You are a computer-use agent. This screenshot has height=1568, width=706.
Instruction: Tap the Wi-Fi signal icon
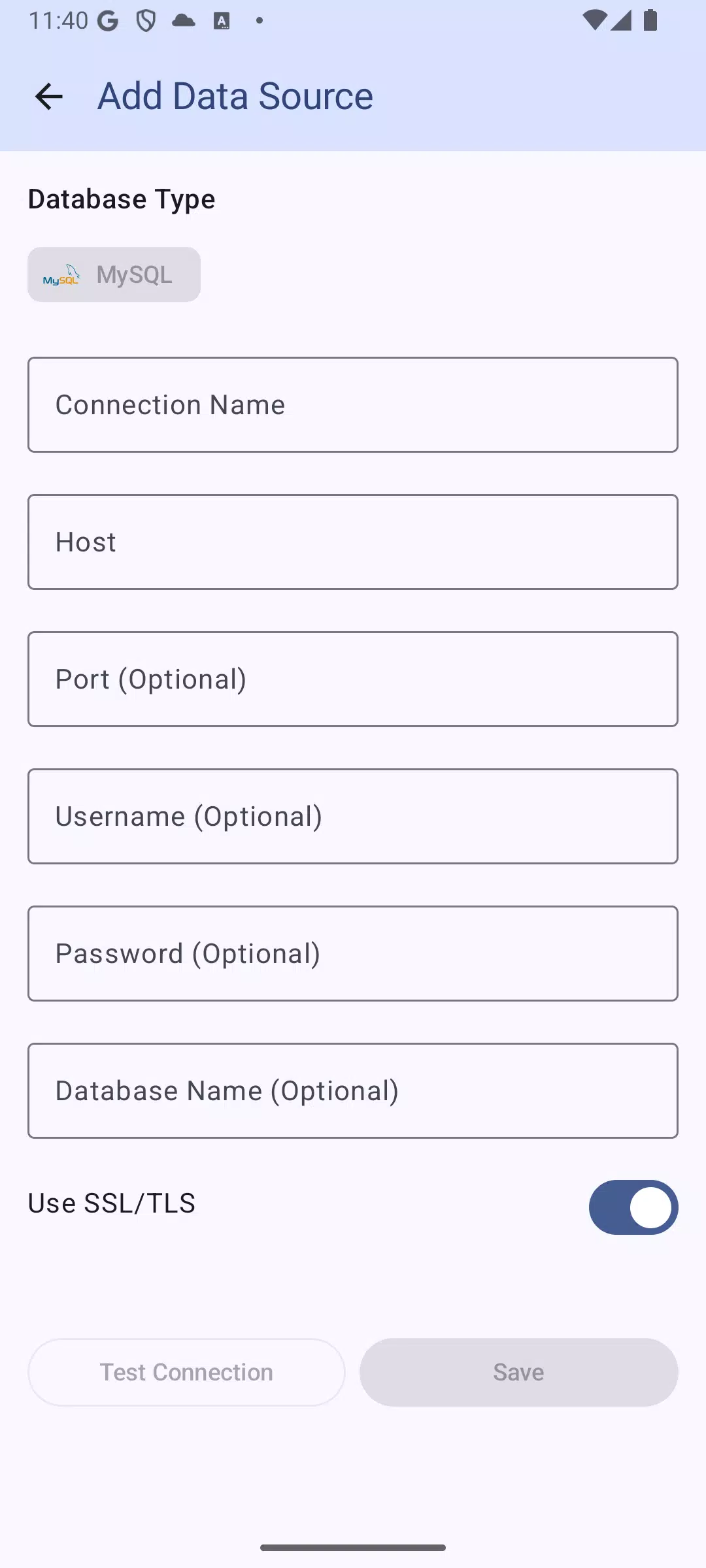[594, 20]
